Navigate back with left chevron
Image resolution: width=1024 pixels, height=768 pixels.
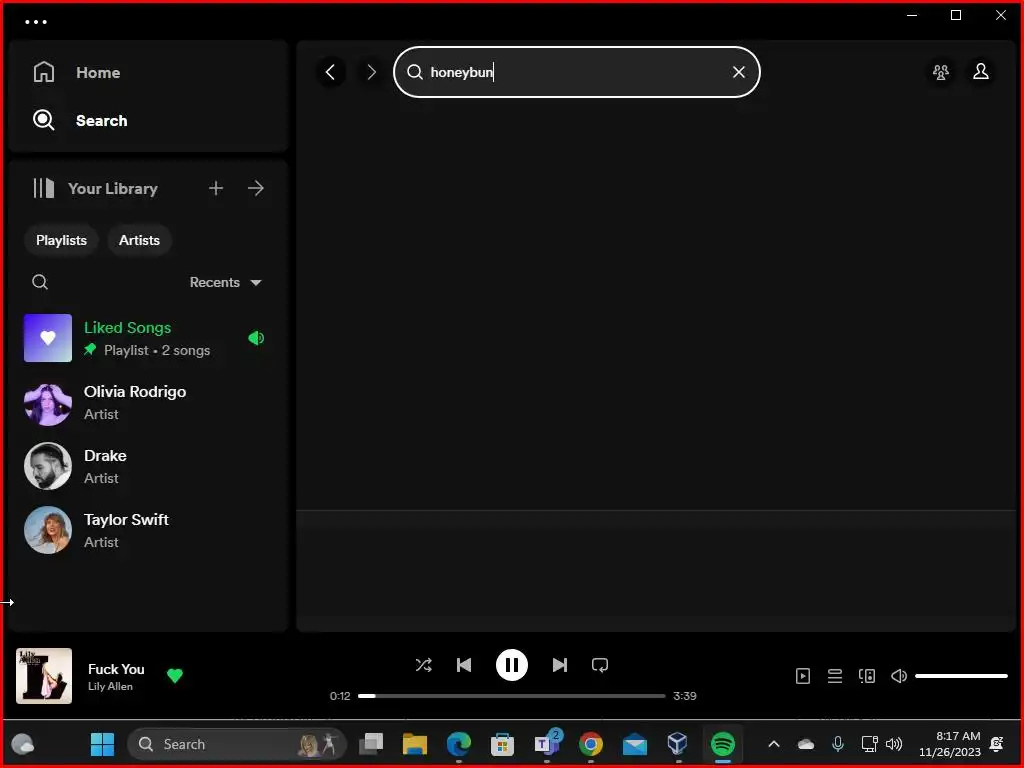(331, 72)
